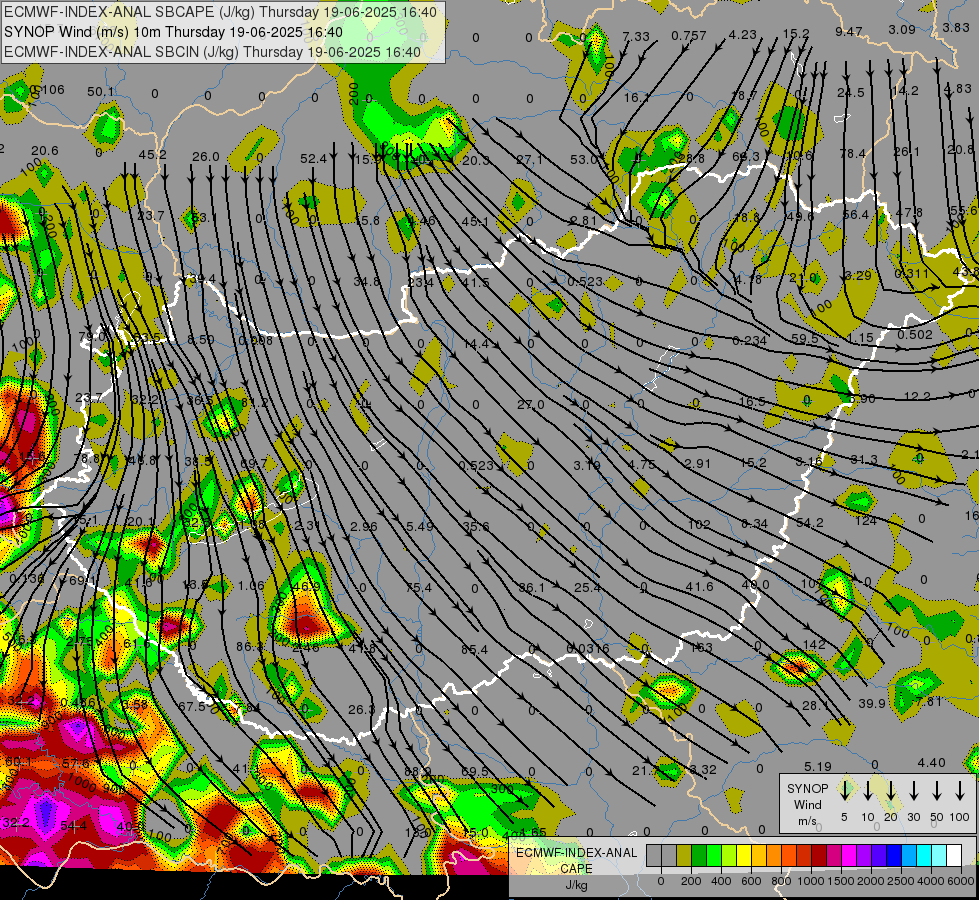Select the map value 0.0316
The image size is (979, 900).
[588, 649]
